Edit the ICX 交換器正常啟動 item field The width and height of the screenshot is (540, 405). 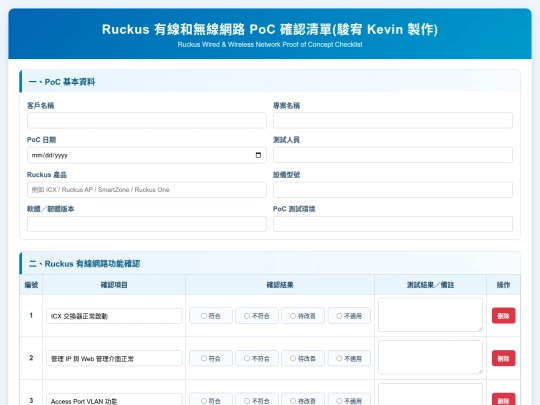(114, 316)
